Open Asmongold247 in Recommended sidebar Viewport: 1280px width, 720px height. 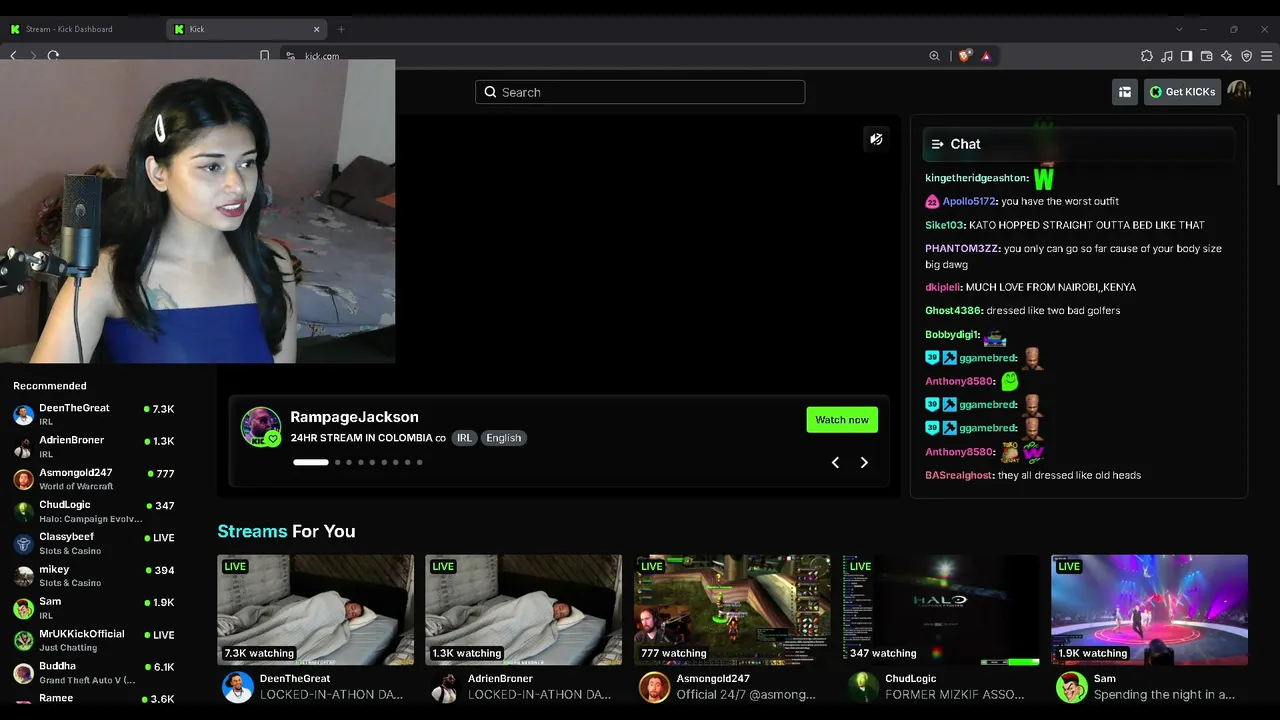click(95, 479)
